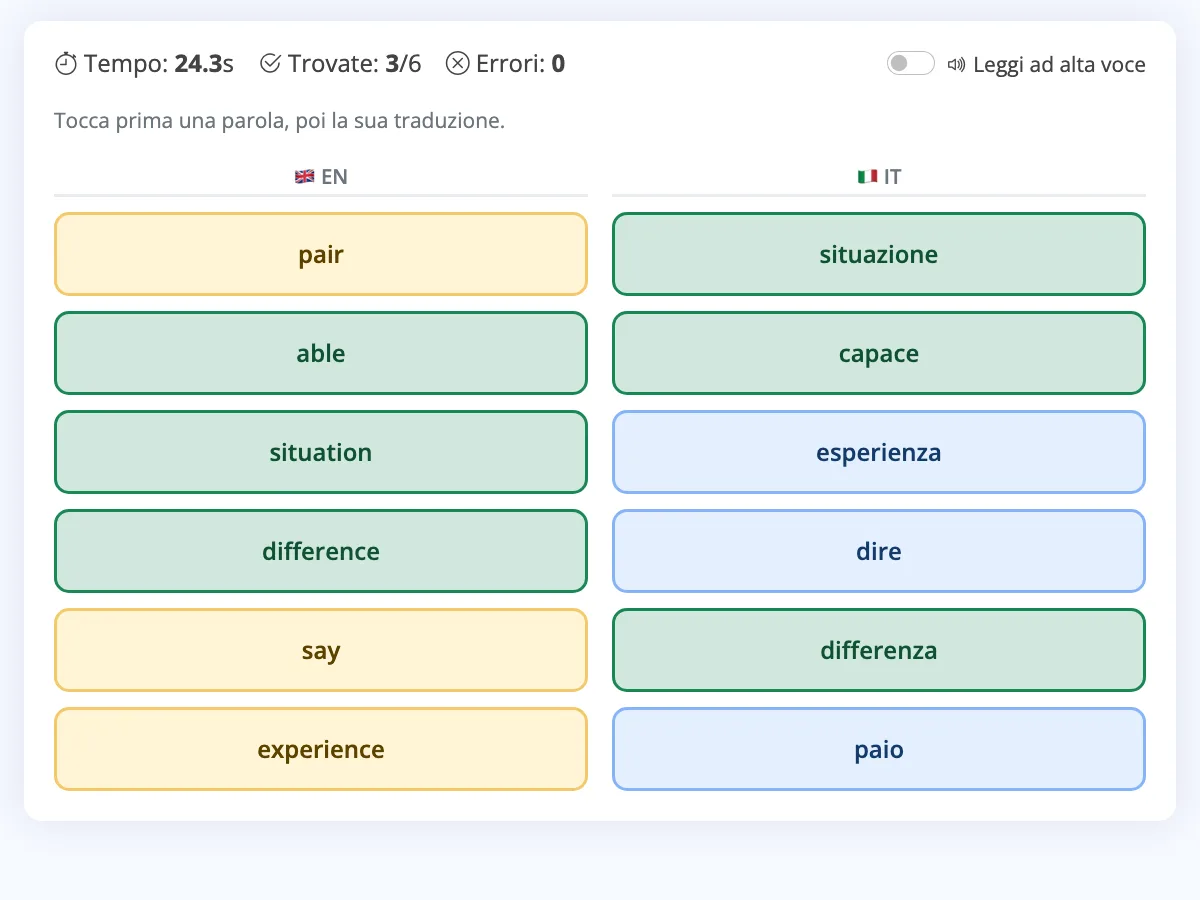Choose the Italian card "paio"
Image resolution: width=1200 pixels, height=900 pixels.
point(879,749)
